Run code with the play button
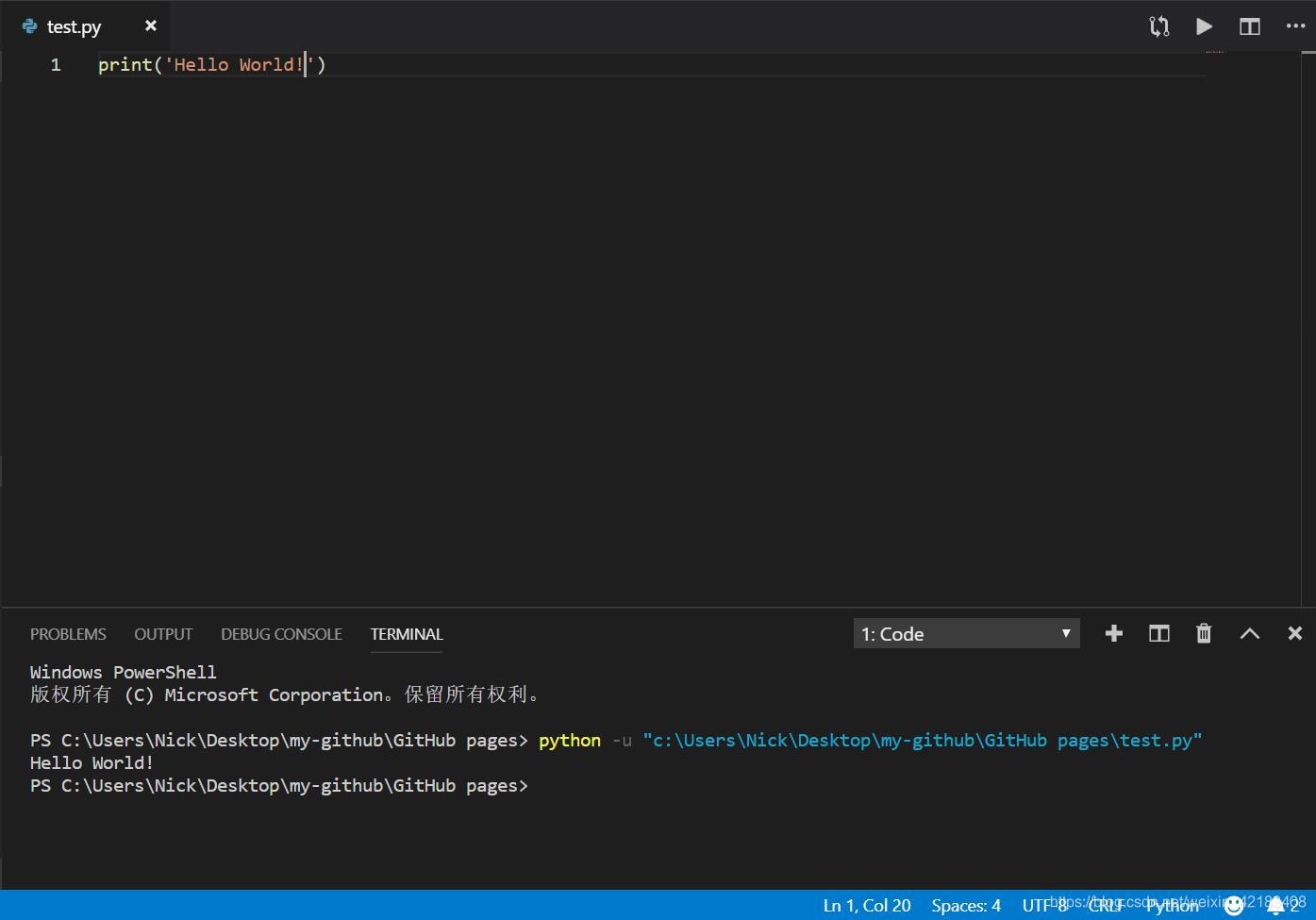1316x920 pixels. point(1205,26)
